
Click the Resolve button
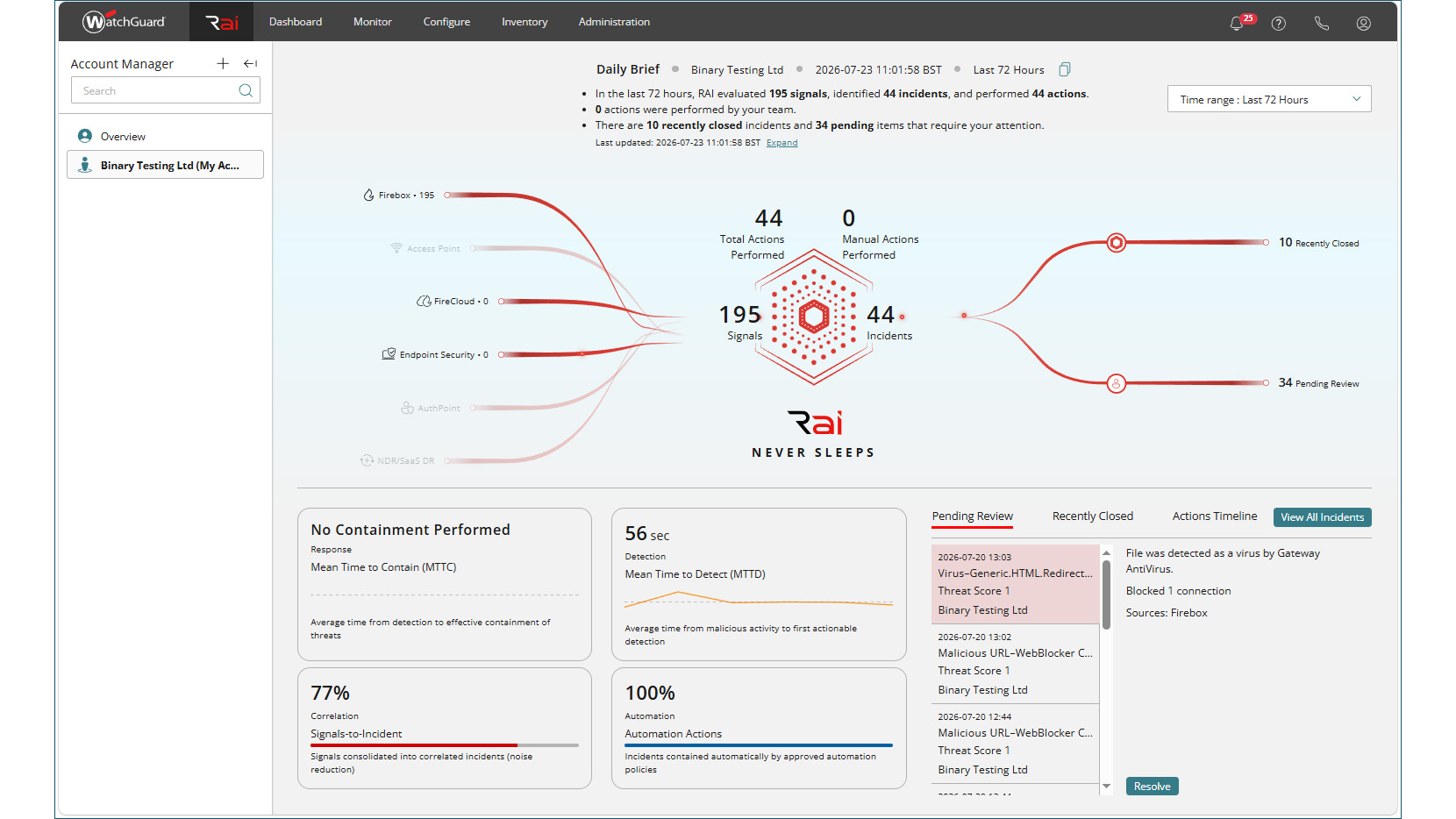pos(1152,787)
